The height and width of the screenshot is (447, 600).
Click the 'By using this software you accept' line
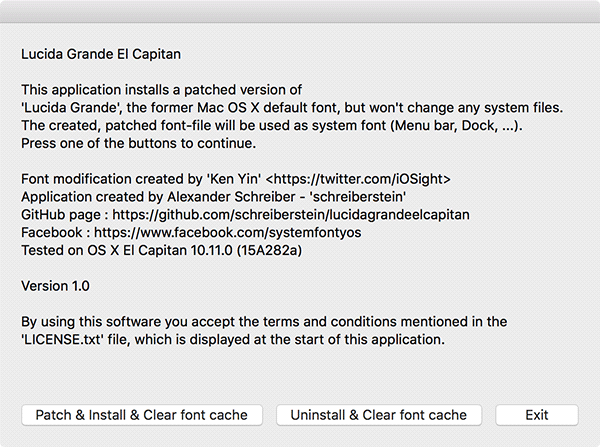click(x=264, y=322)
